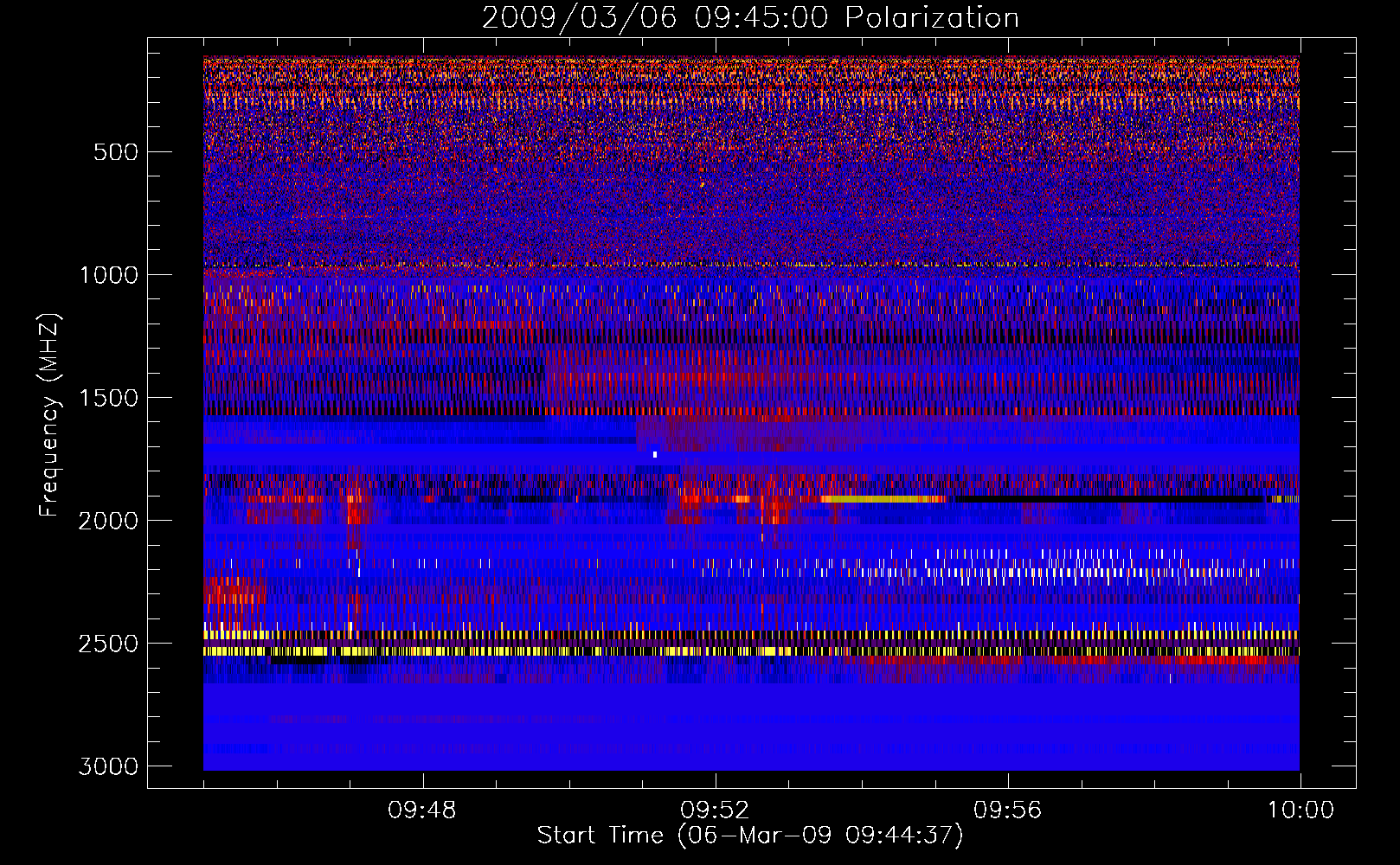
Task: Click the 1500 frequency tick label
Action: (109, 398)
